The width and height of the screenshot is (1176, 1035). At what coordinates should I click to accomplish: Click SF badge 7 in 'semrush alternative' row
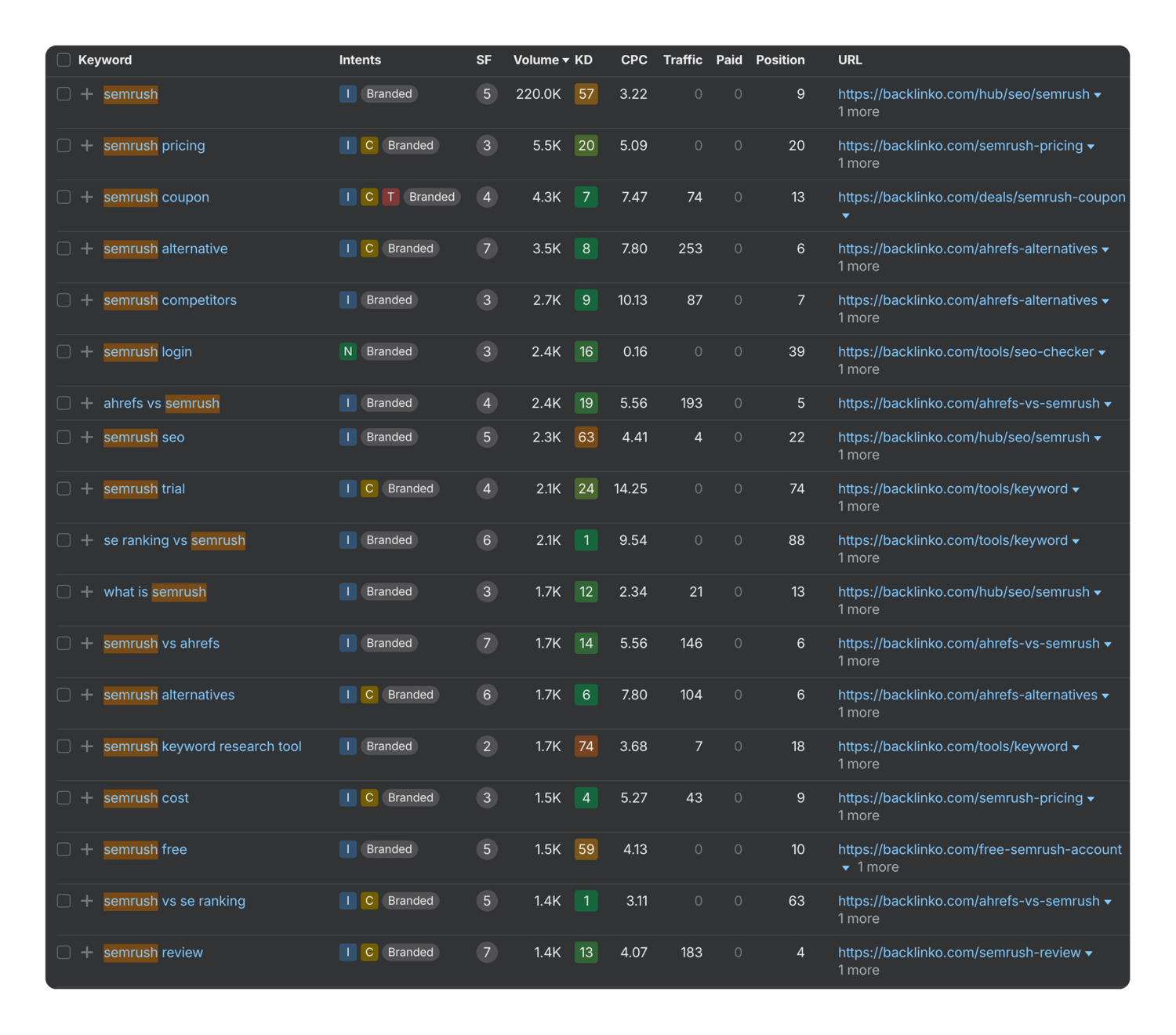coord(487,249)
